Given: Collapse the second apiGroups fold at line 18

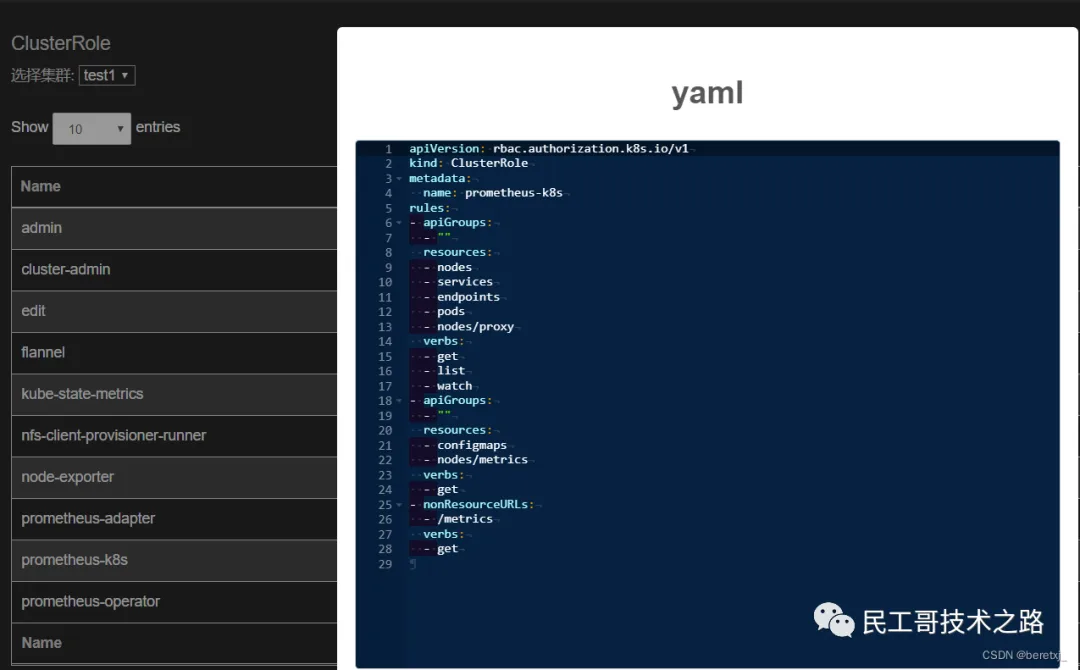Looking at the screenshot, I should 399,401.
